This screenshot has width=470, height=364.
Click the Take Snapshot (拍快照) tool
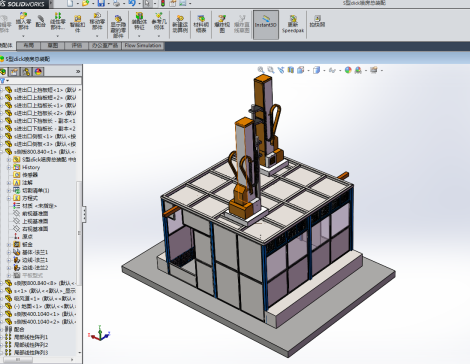click(317, 21)
